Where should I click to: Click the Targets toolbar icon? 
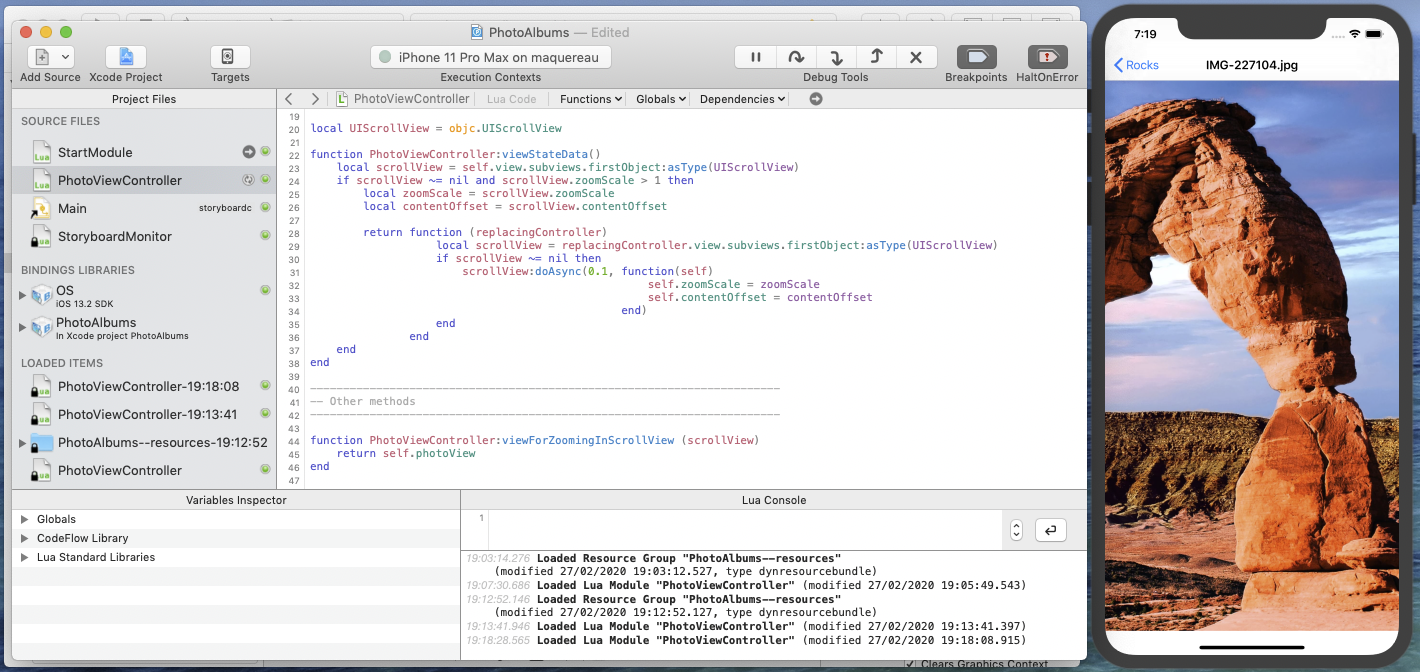[x=227, y=57]
